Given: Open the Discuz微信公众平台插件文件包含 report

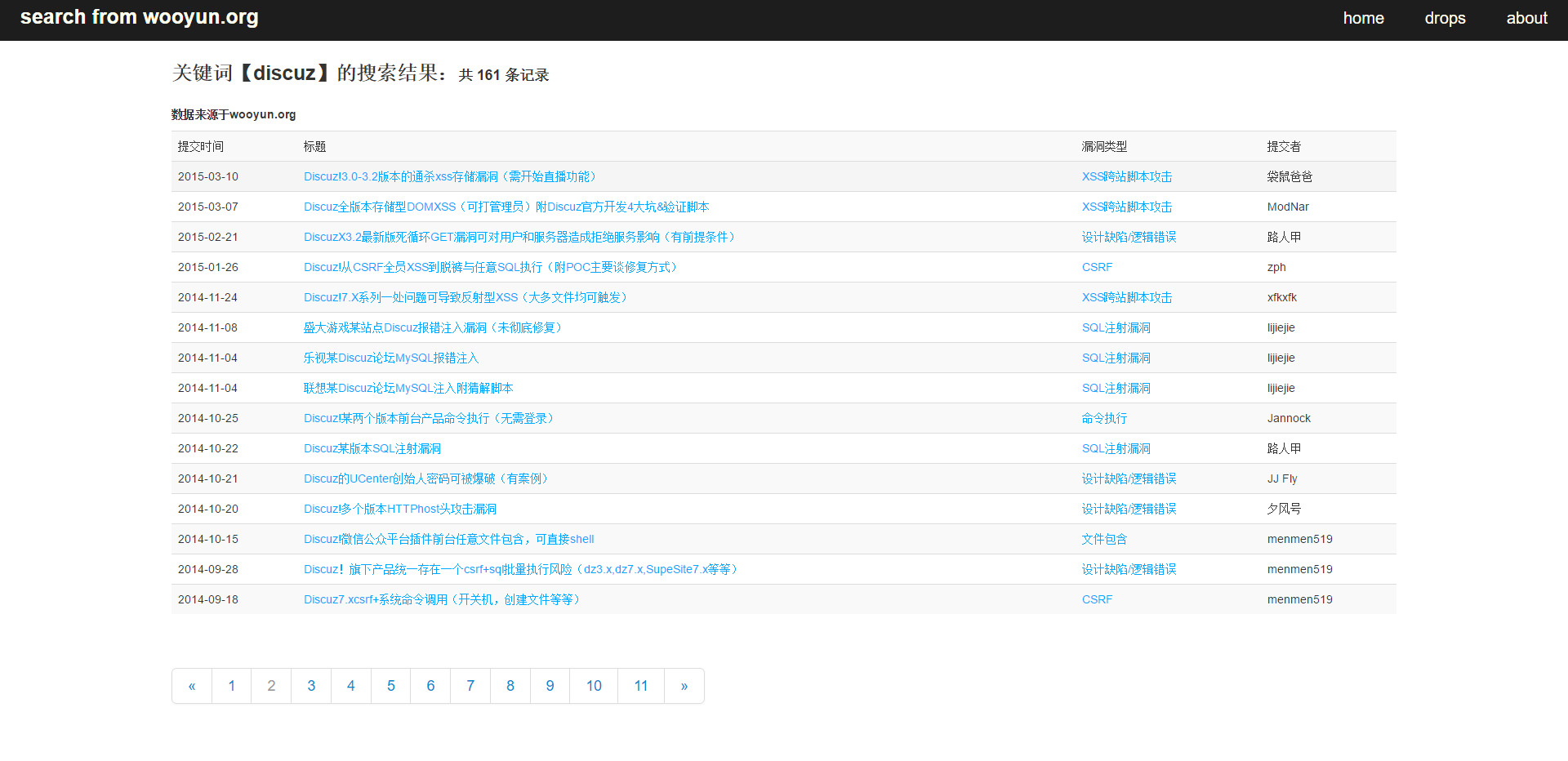Looking at the screenshot, I should (x=448, y=539).
